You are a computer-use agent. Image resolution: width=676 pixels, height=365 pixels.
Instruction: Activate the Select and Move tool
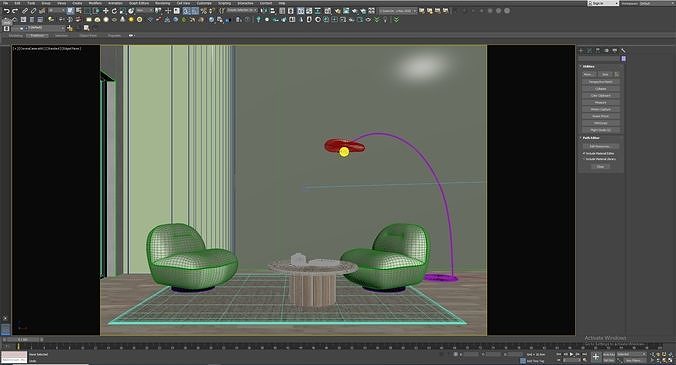click(106, 11)
